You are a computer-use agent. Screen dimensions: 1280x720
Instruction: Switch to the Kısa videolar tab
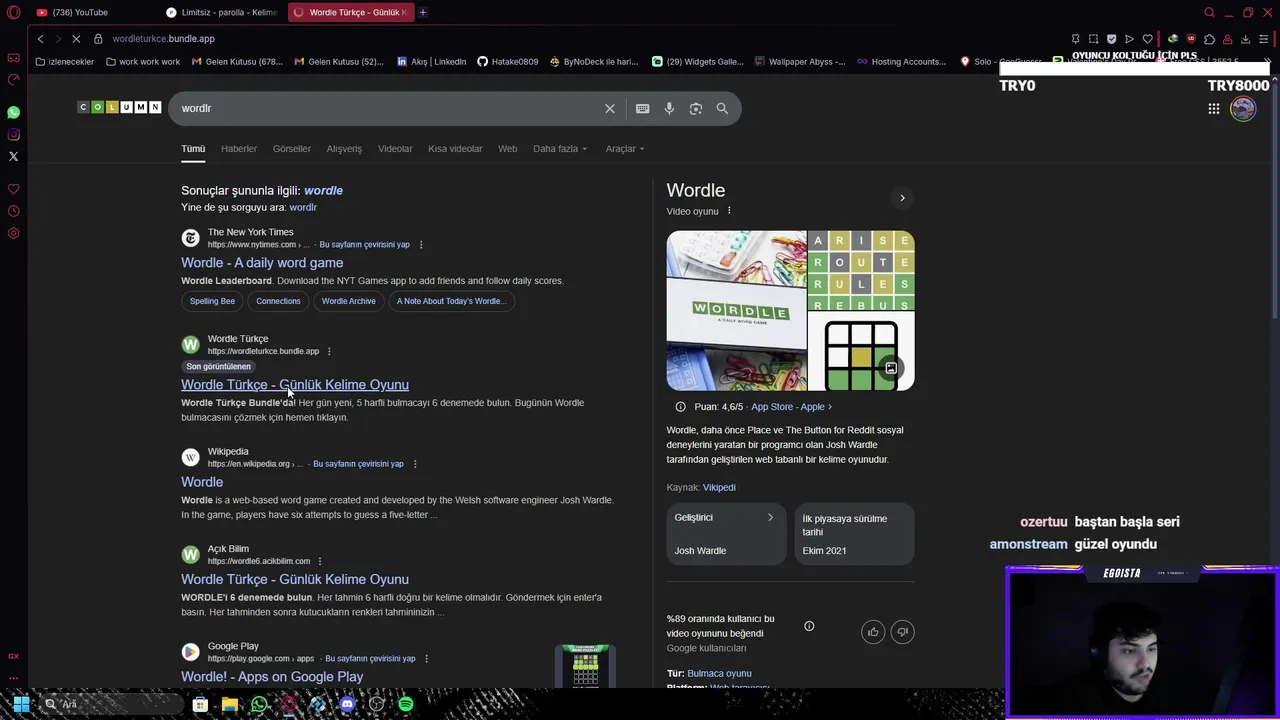pos(455,149)
